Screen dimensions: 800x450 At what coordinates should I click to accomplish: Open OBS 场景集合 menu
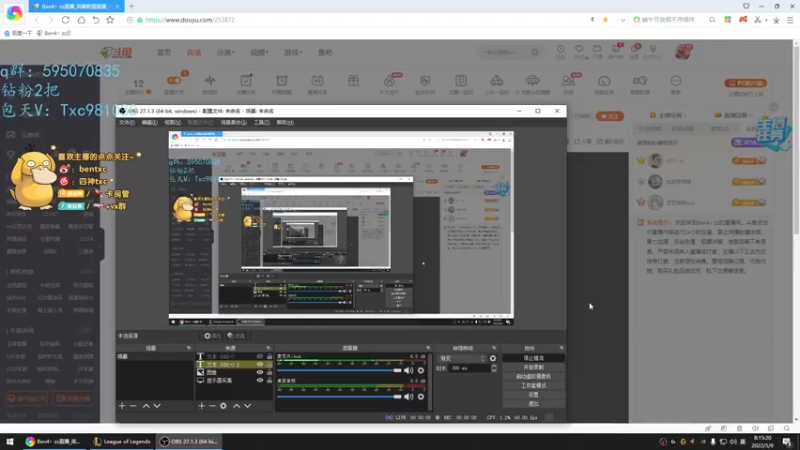point(233,122)
